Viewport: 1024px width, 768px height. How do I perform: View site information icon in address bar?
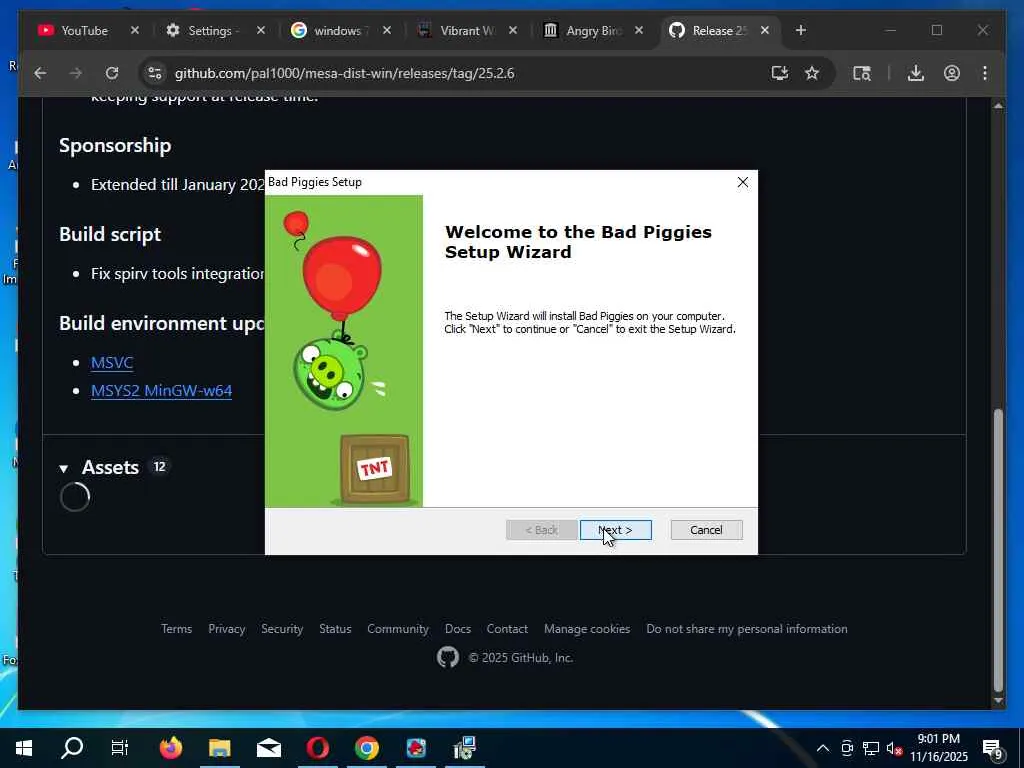pos(155,73)
